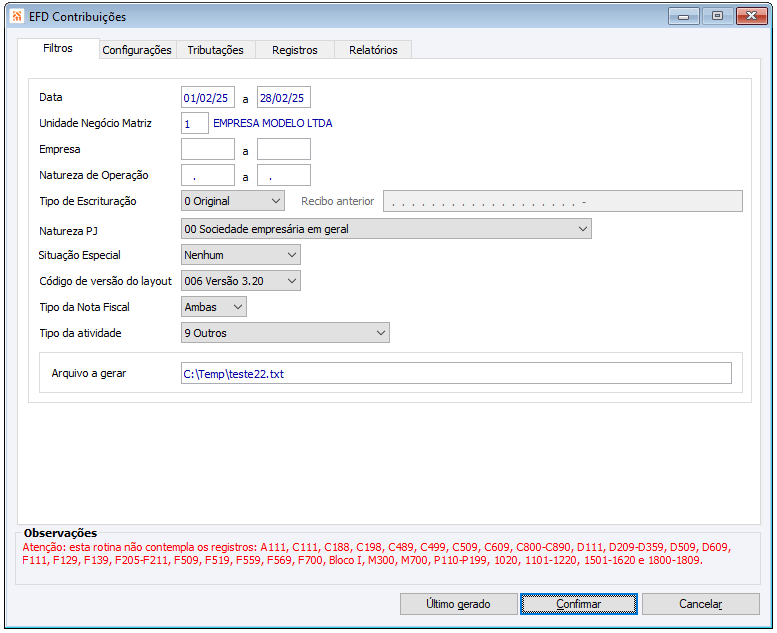Switch to the Filtros tab
The width and height of the screenshot is (777, 633).
(x=58, y=48)
